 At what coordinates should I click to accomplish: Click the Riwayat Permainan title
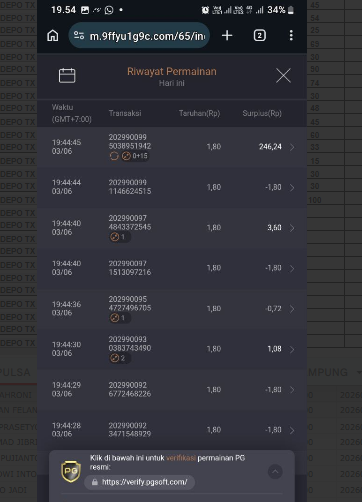172,71
